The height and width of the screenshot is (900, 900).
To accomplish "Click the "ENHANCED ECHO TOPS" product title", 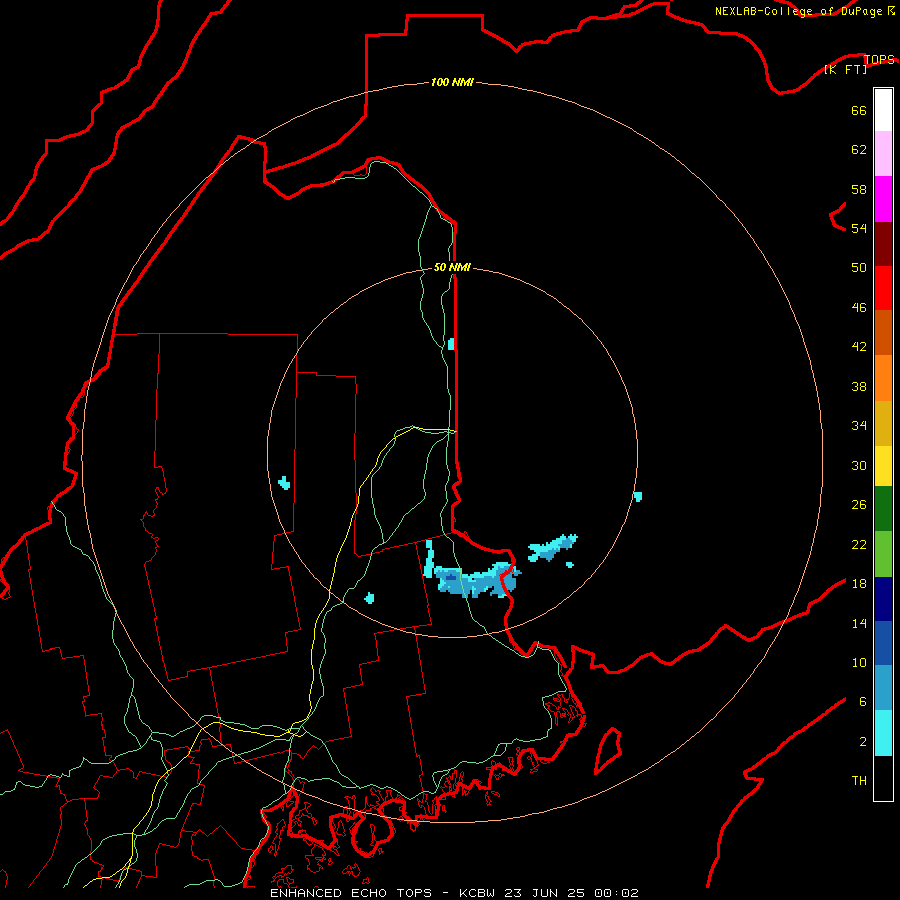I will (x=351, y=893).
